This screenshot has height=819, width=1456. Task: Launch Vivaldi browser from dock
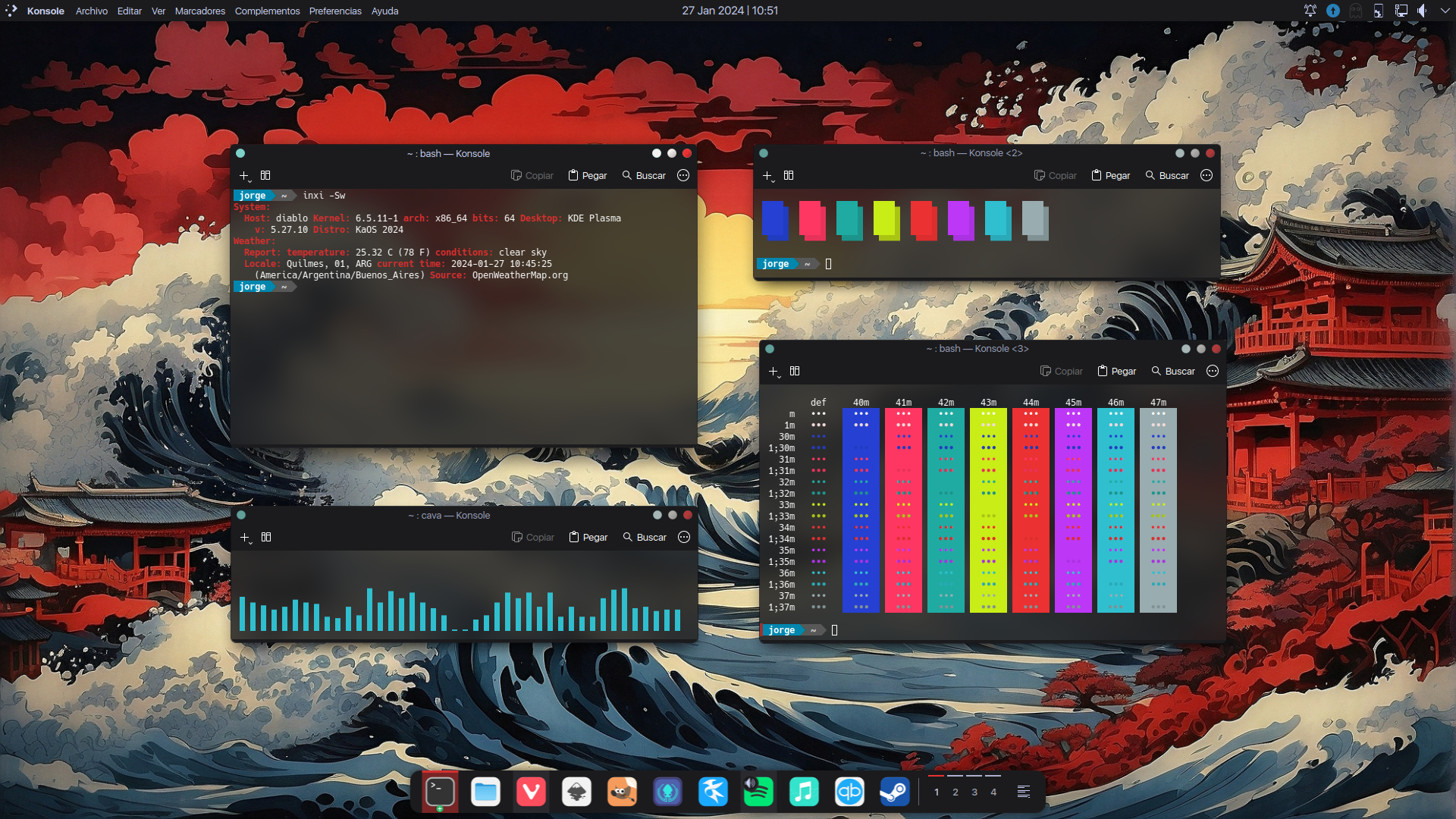click(x=531, y=792)
